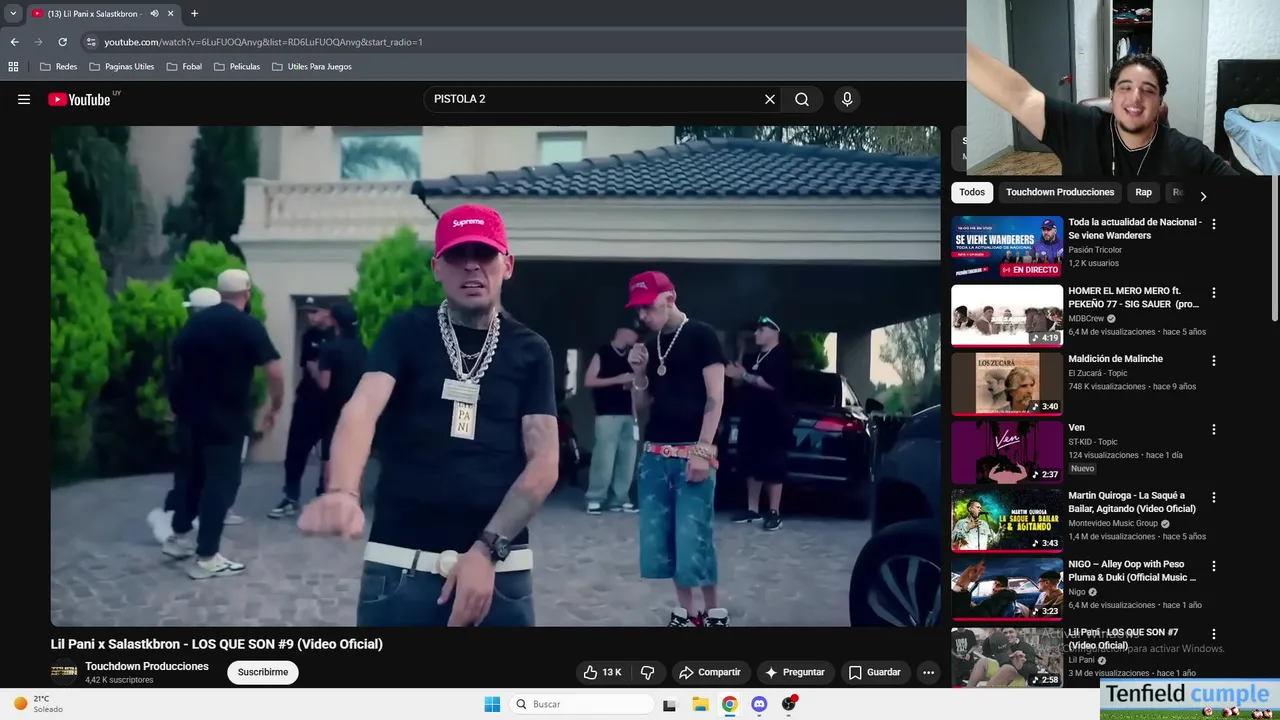Image resolution: width=1280 pixels, height=720 pixels.
Task: Open the YouTube guide hamburger menu
Action: pyautogui.click(x=24, y=99)
